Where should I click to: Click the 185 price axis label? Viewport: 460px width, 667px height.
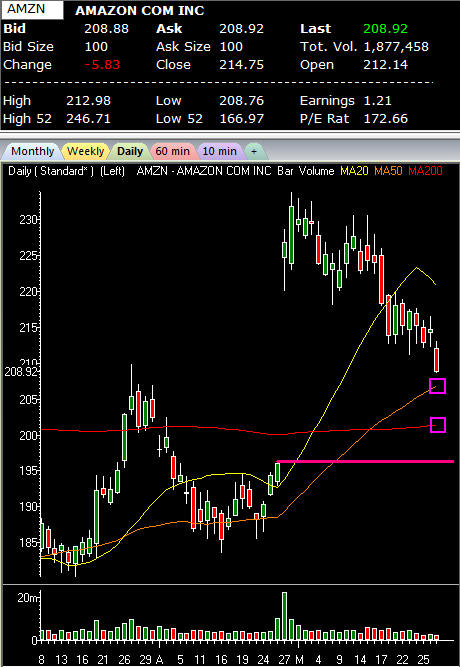coord(29,543)
